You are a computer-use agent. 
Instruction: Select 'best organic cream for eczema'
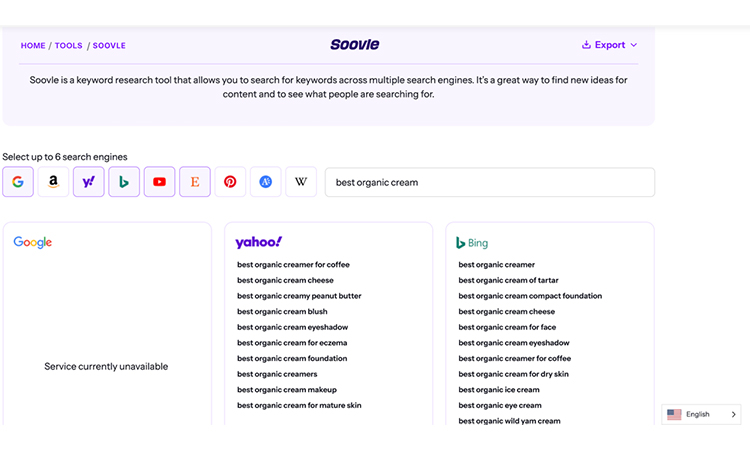click(292, 343)
